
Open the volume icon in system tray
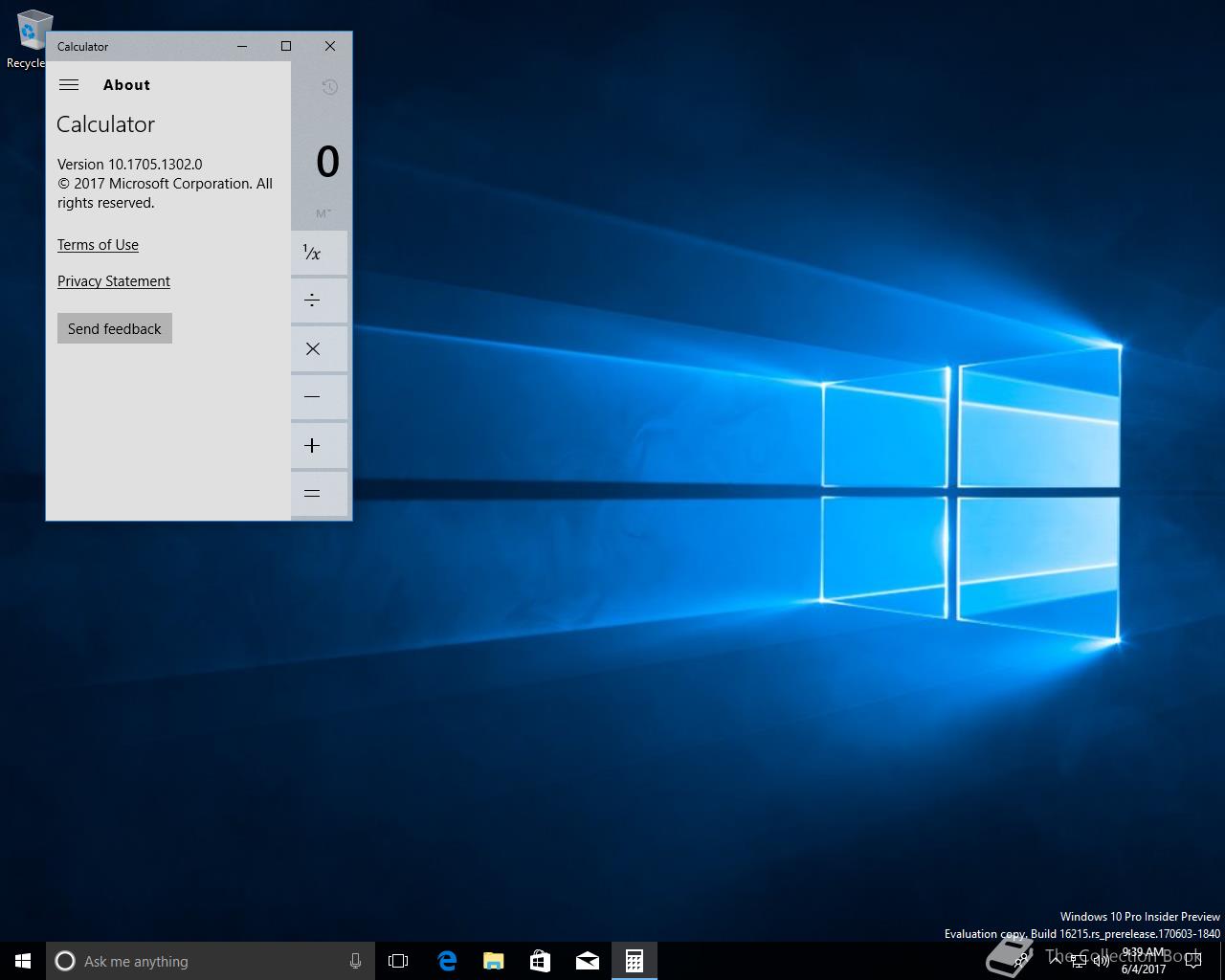pyautogui.click(x=1102, y=961)
